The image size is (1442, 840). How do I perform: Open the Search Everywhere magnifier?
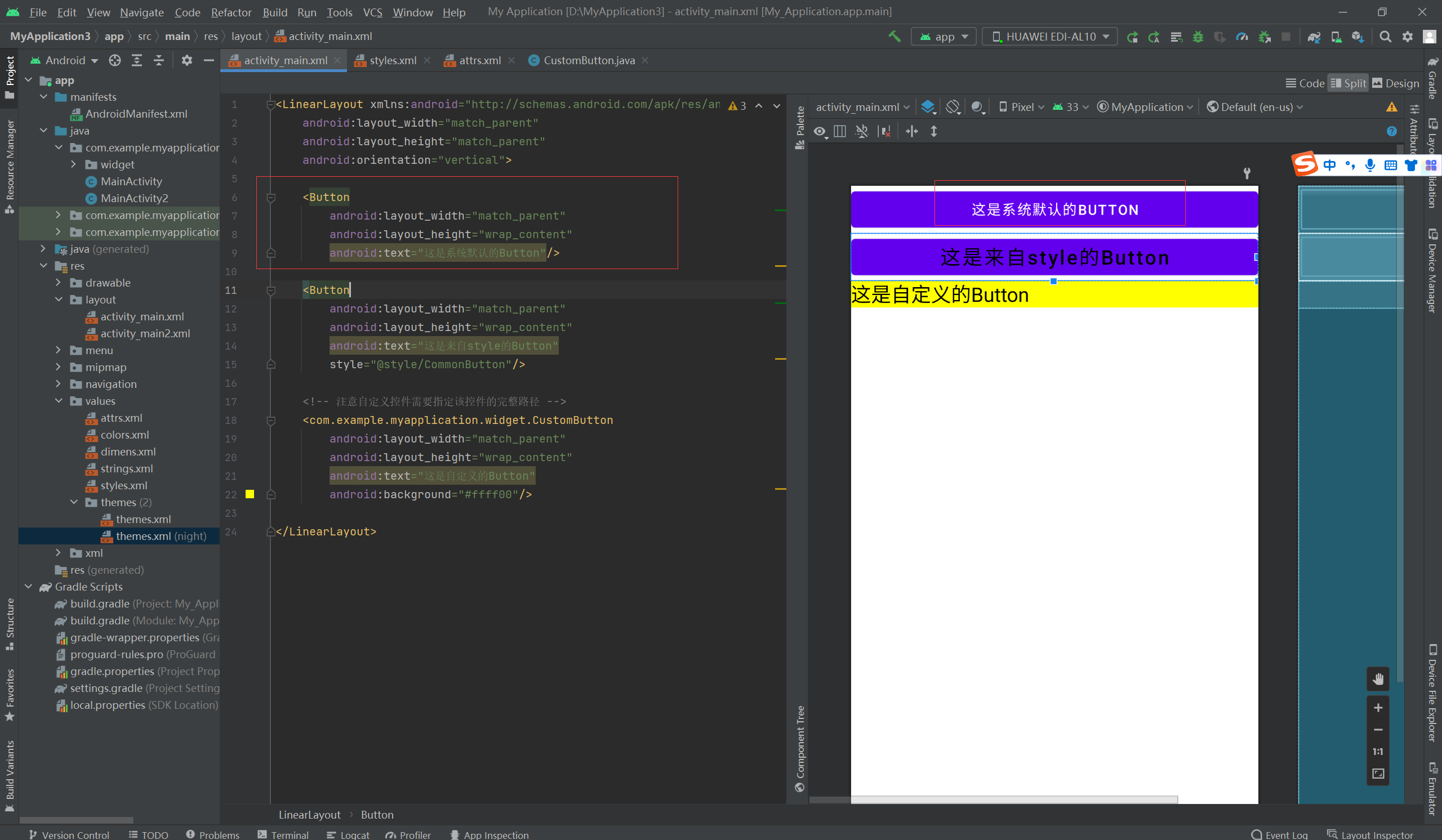(1385, 37)
